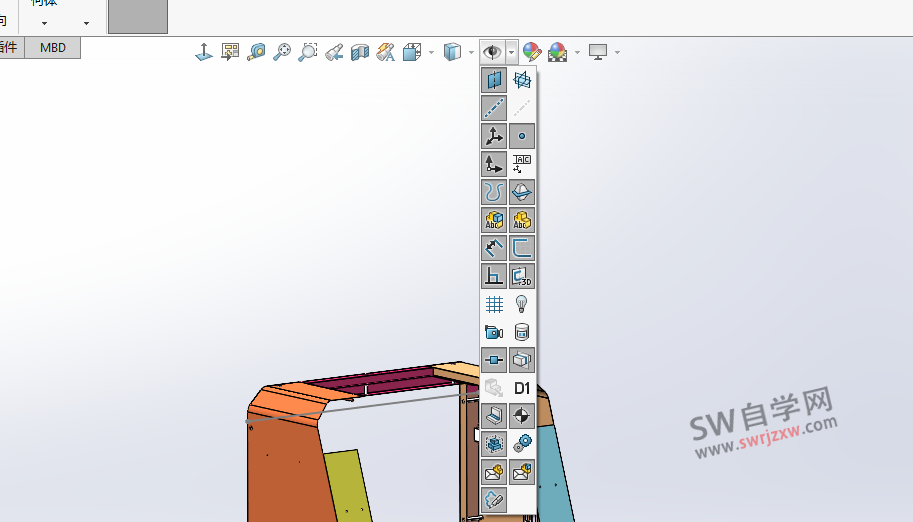Toggle envelope icon with blue-yellow assembly

pos(522,471)
